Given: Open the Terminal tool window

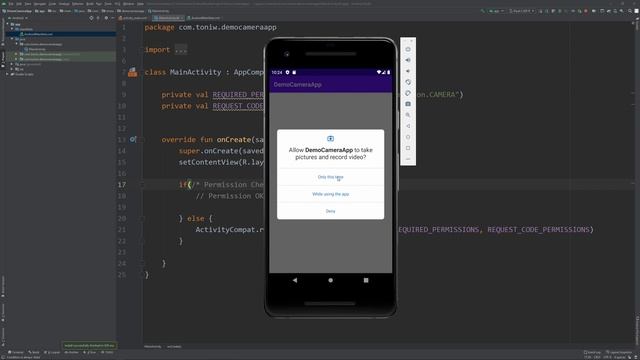Looking at the screenshot, I should point(16,352).
